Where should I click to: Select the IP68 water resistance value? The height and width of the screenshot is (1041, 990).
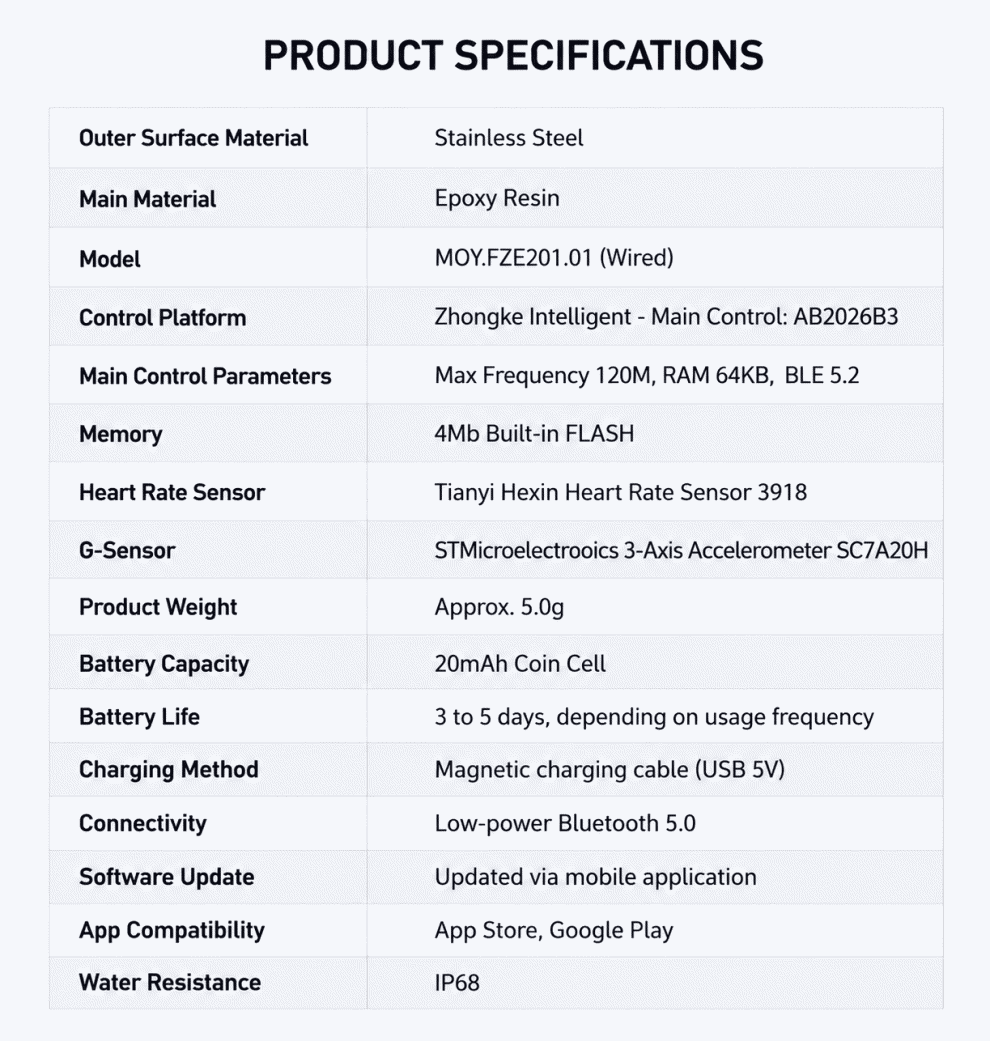(457, 983)
